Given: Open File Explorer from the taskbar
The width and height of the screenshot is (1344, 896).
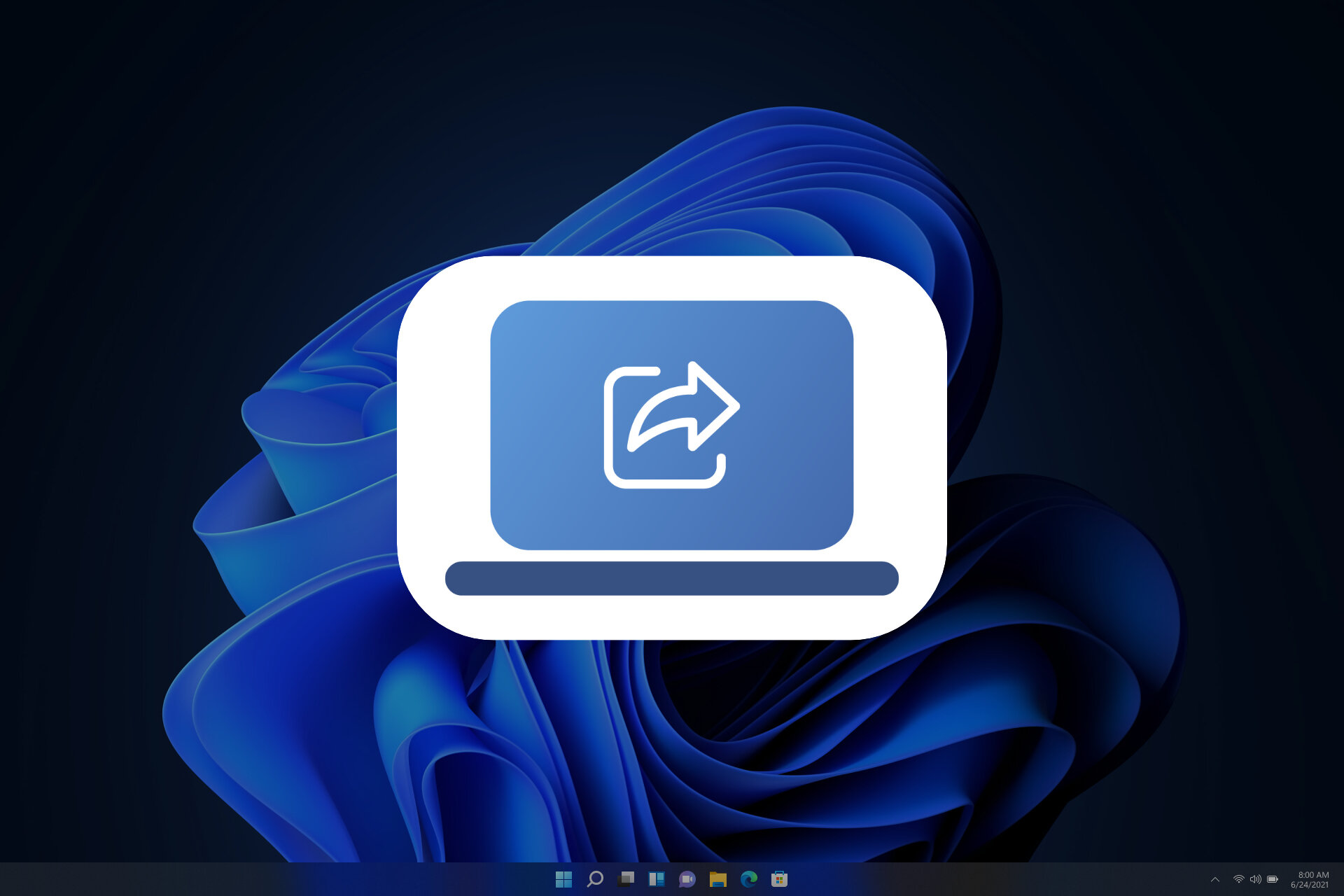Looking at the screenshot, I should (718, 879).
